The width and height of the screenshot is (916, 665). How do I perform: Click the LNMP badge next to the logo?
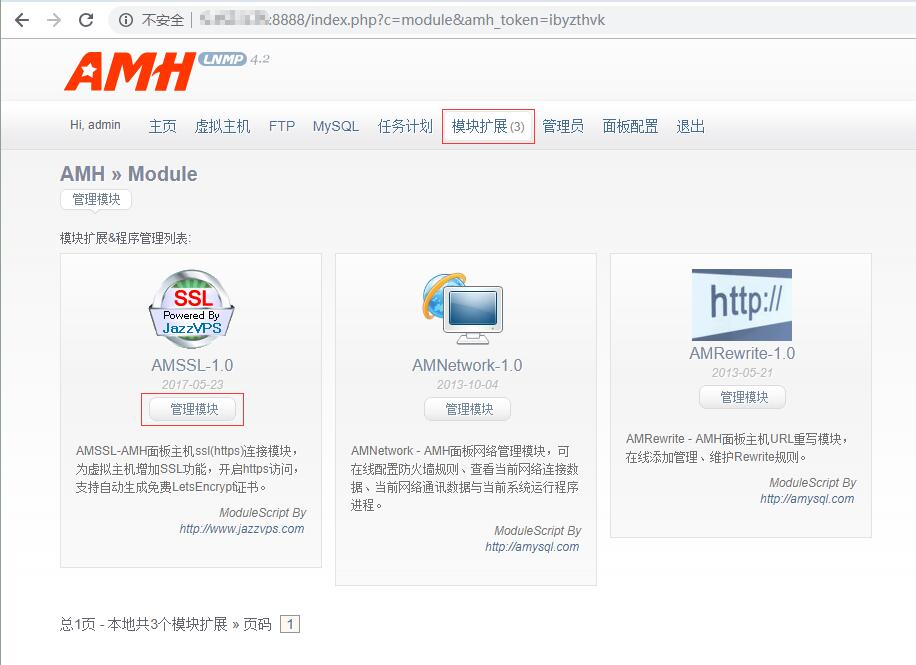point(223,59)
